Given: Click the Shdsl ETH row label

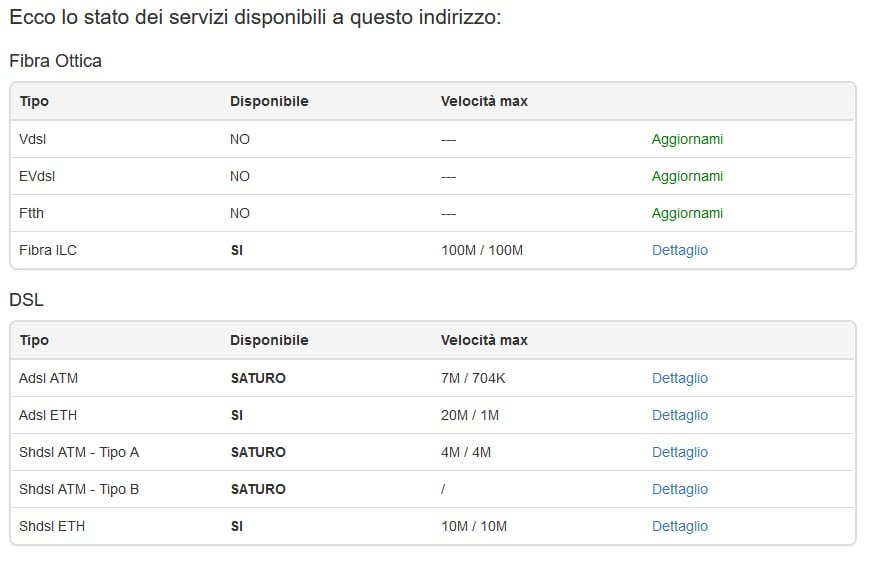Looking at the screenshot, I should [x=52, y=526].
